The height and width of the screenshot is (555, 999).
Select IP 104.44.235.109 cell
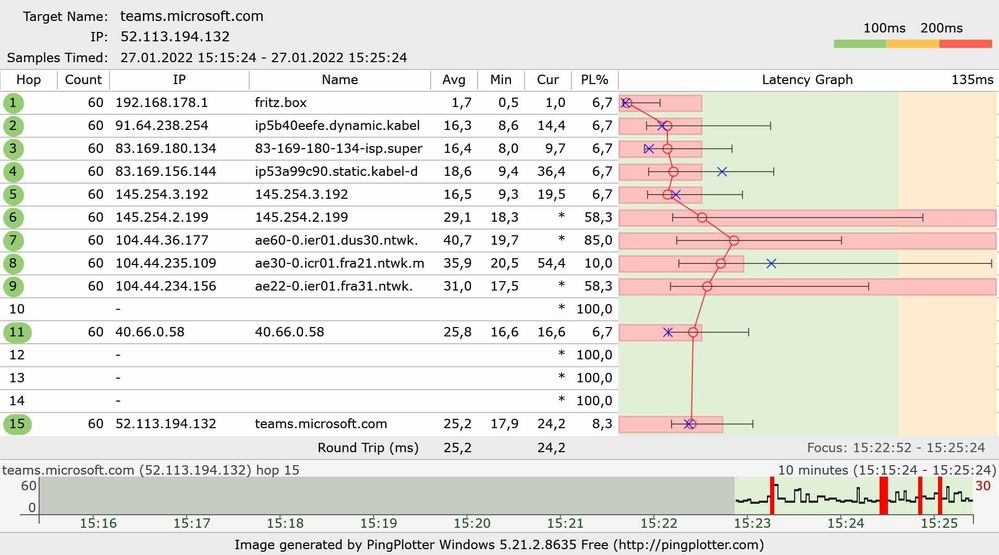(166, 263)
